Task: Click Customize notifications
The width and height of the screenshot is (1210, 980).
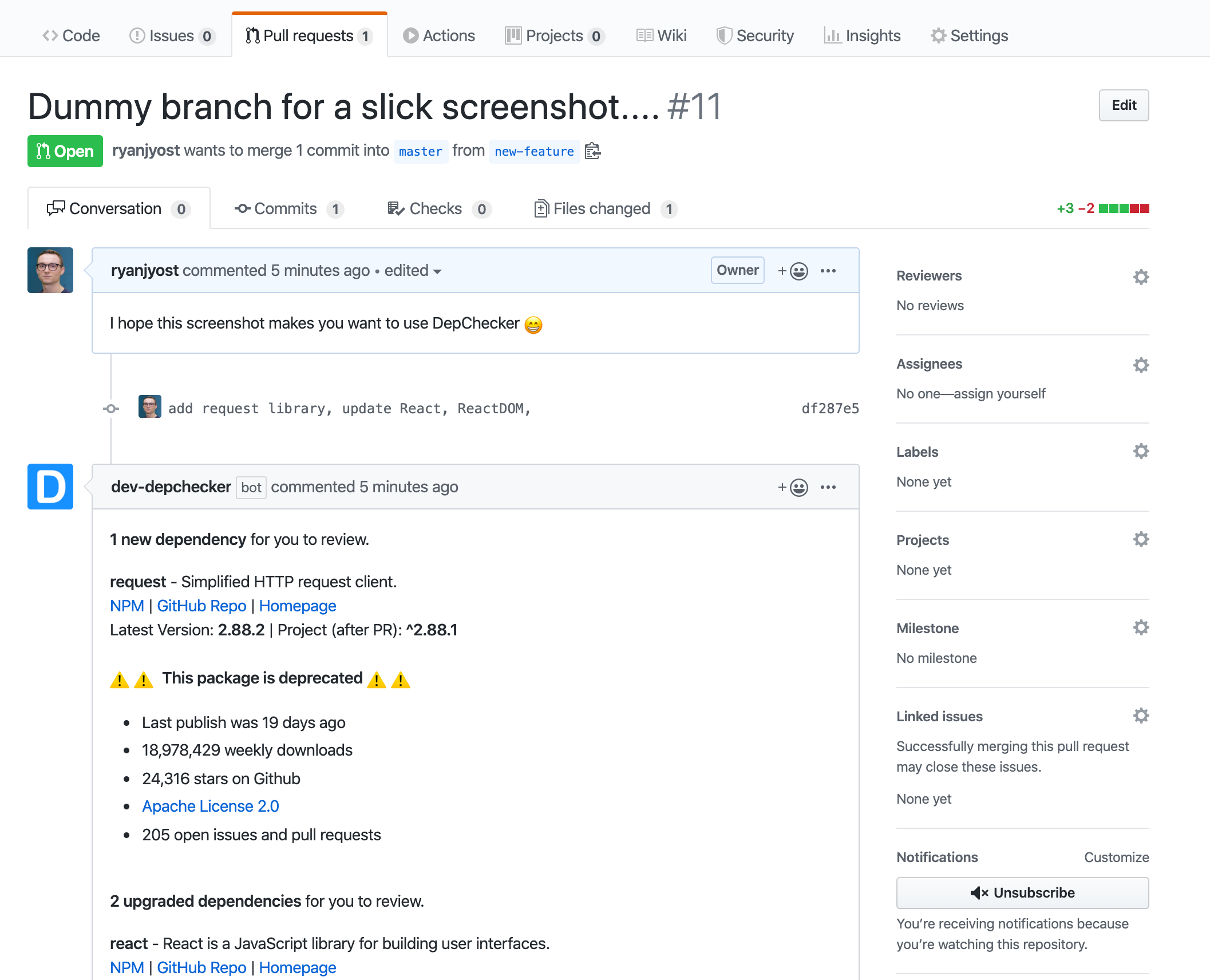Action: click(1117, 857)
